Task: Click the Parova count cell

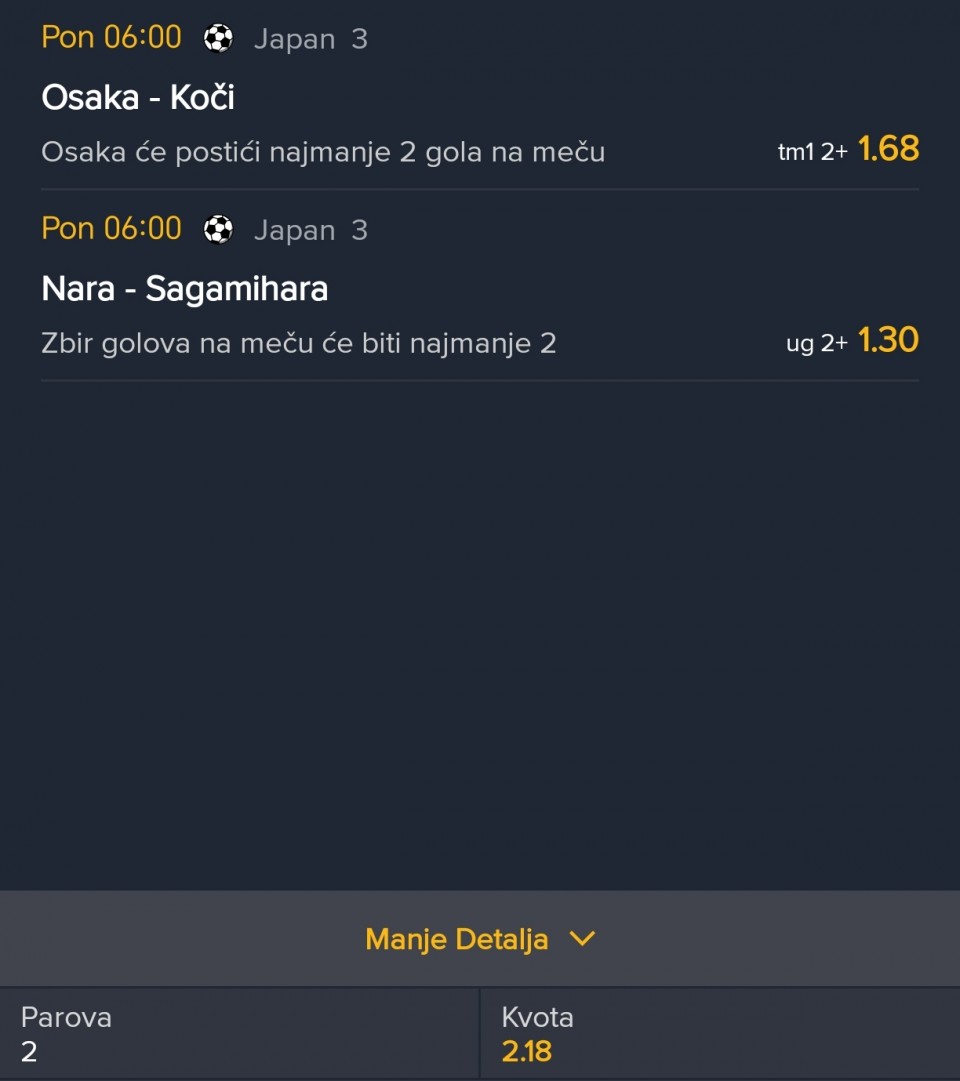Action: coord(29,1051)
